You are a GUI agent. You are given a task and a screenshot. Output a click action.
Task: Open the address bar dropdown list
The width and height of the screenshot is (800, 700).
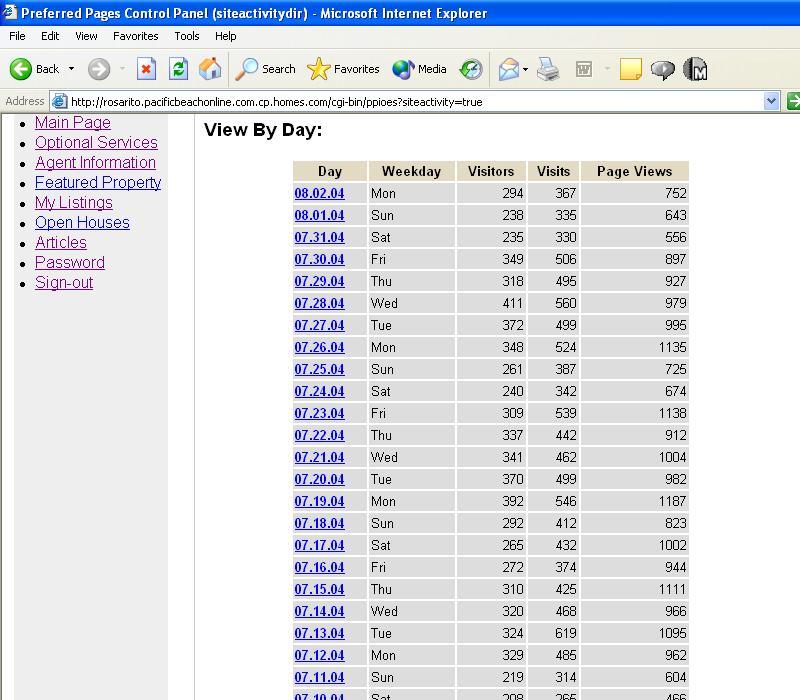point(771,101)
